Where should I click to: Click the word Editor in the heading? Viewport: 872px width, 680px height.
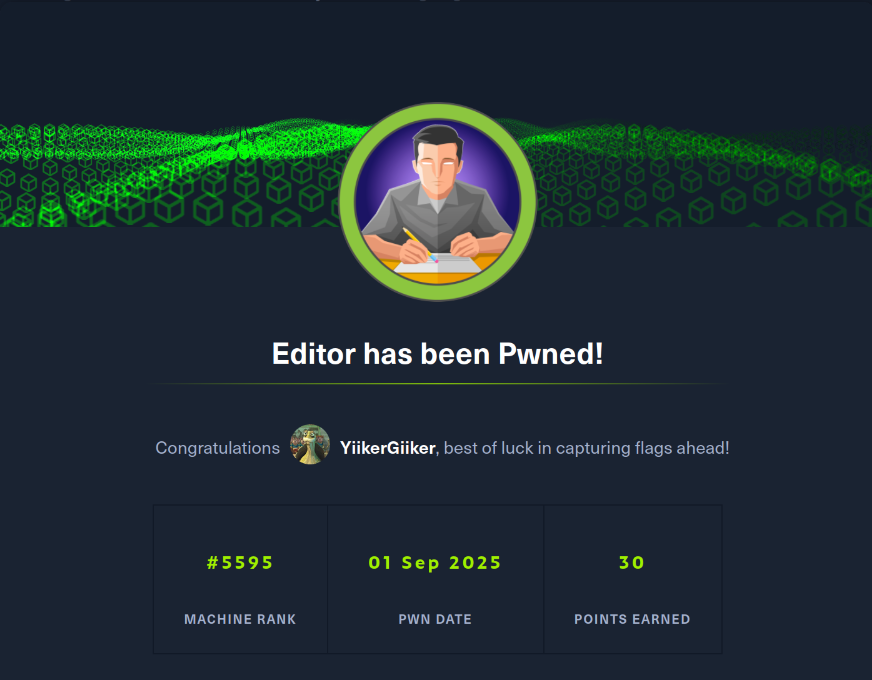coord(314,354)
